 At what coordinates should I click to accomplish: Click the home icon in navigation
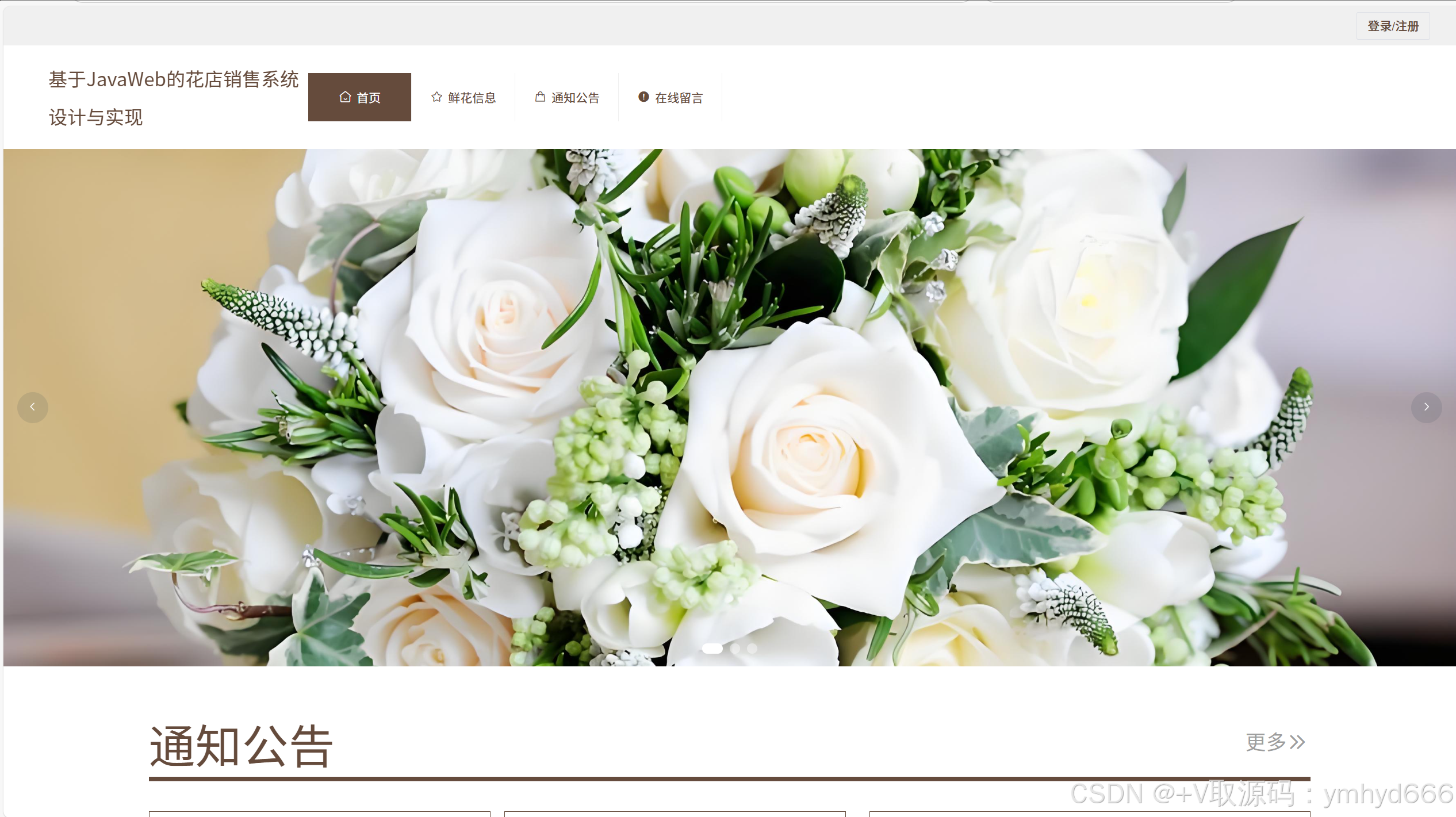(x=345, y=97)
